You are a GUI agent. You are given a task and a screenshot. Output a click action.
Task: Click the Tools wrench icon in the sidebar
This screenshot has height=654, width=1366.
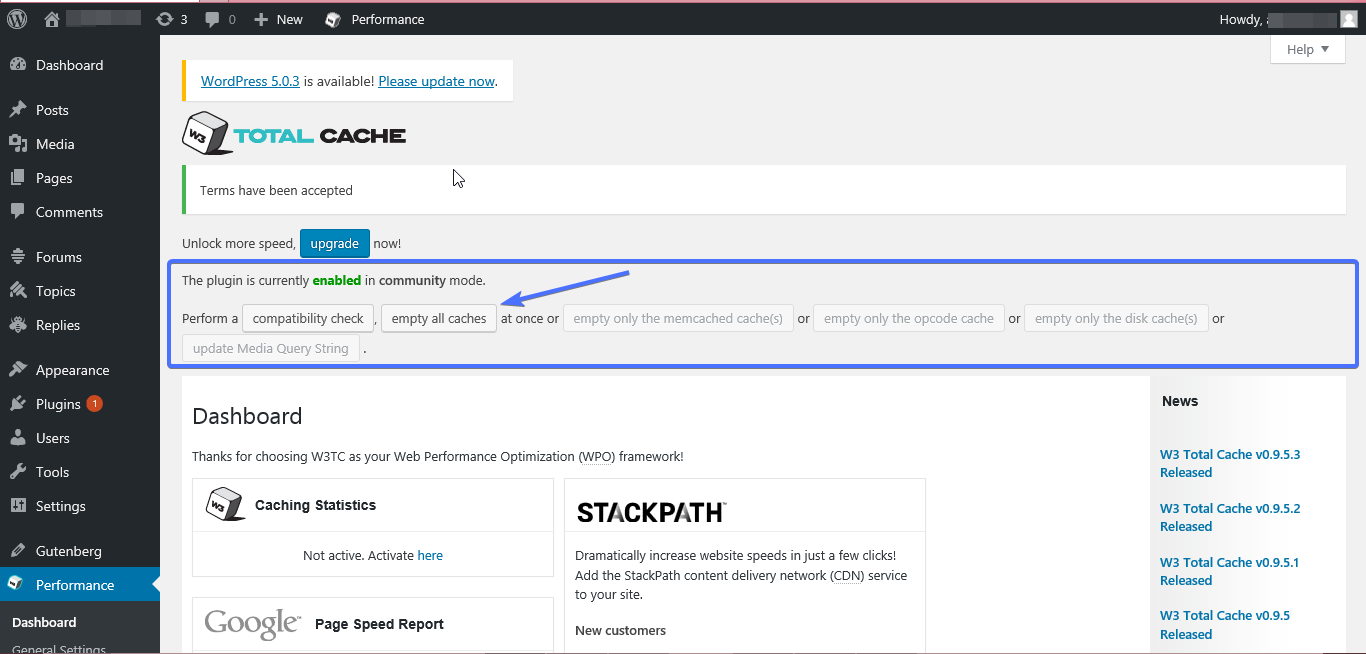(x=18, y=472)
